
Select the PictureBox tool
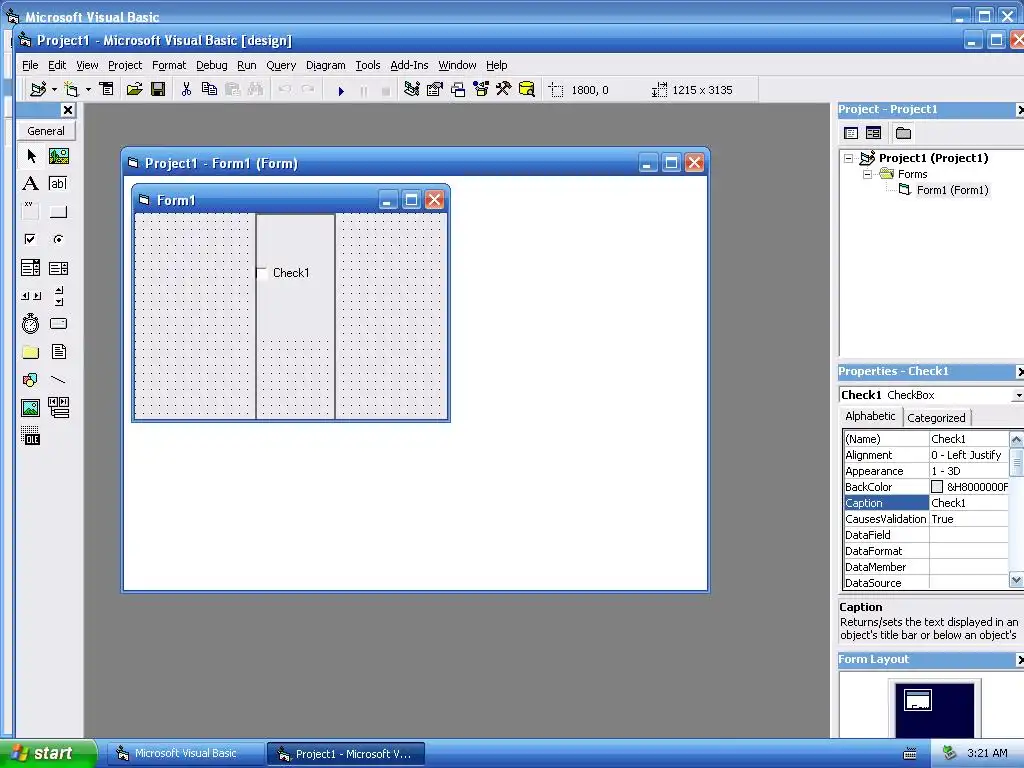point(59,156)
